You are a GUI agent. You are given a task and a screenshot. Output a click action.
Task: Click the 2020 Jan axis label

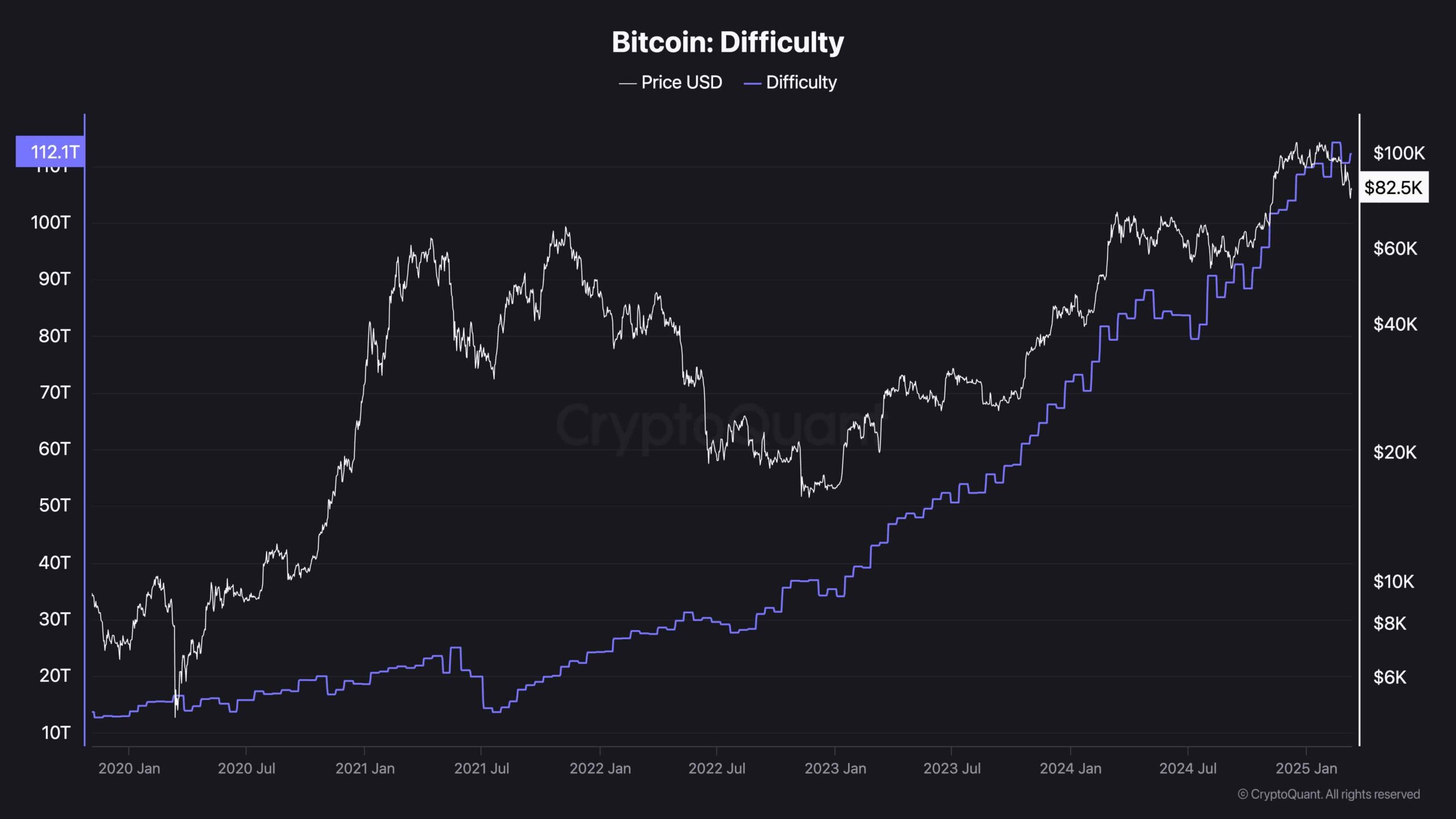pyautogui.click(x=129, y=768)
